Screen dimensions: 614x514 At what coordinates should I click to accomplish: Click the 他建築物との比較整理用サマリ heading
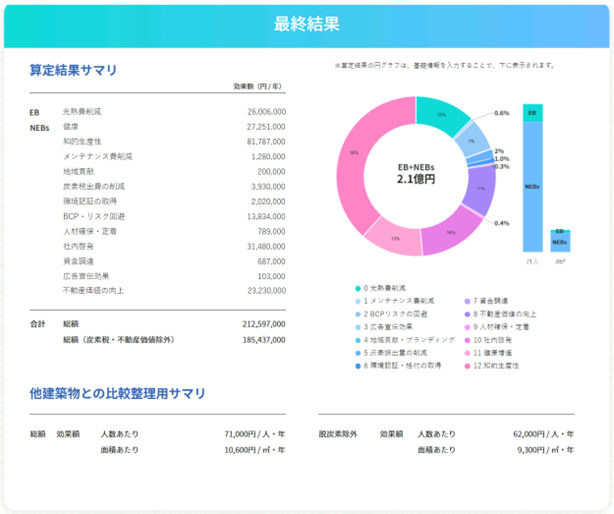point(117,393)
